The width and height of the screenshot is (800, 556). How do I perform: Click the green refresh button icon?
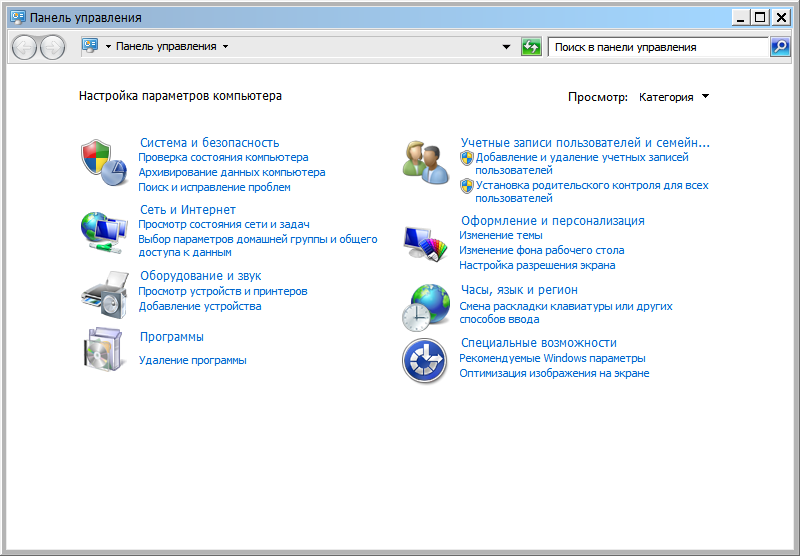(x=531, y=47)
